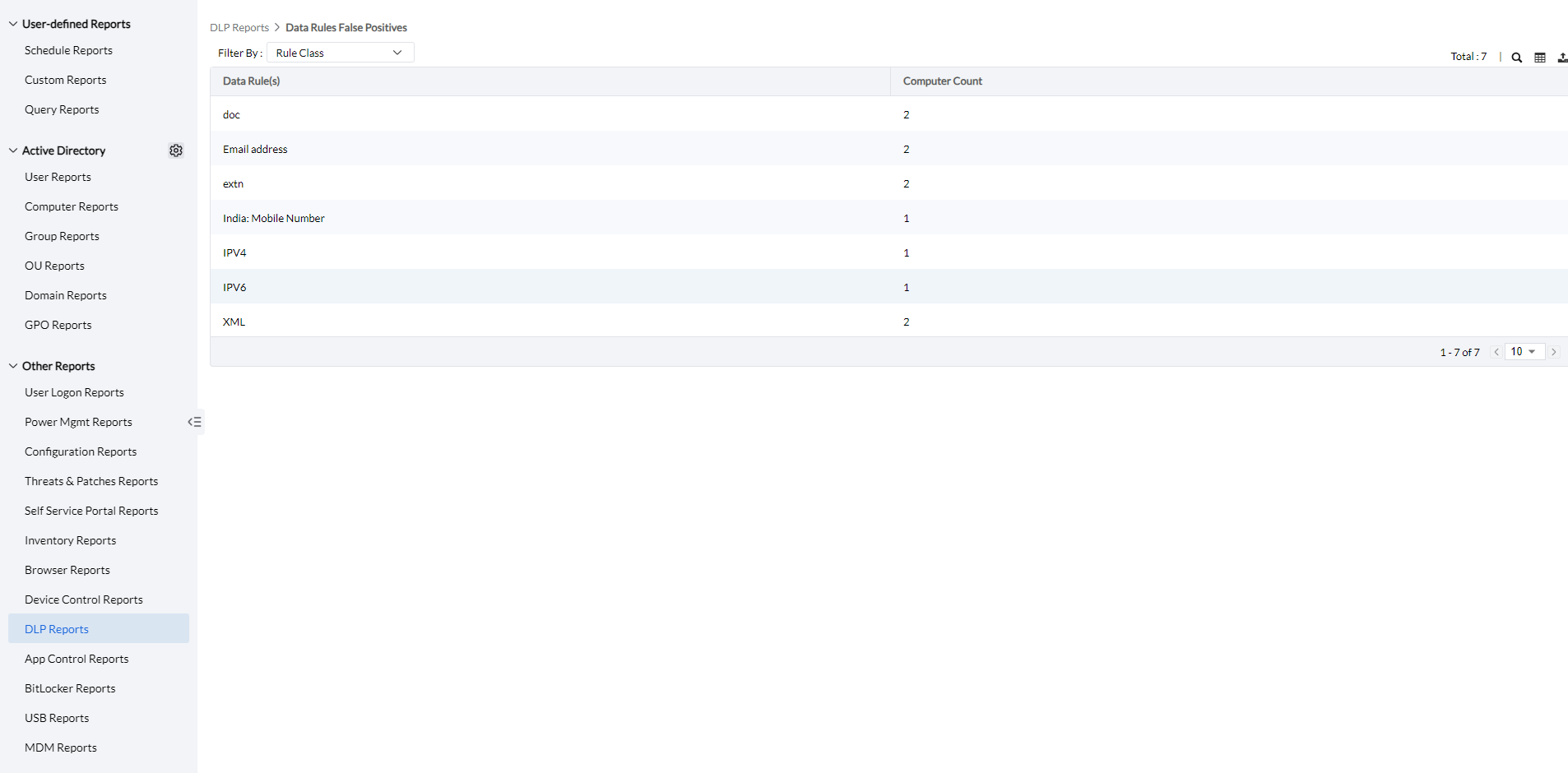Screen dimensions: 1568x773
Task: Select Group Reports in sidebar
Action: click(62, 236)
